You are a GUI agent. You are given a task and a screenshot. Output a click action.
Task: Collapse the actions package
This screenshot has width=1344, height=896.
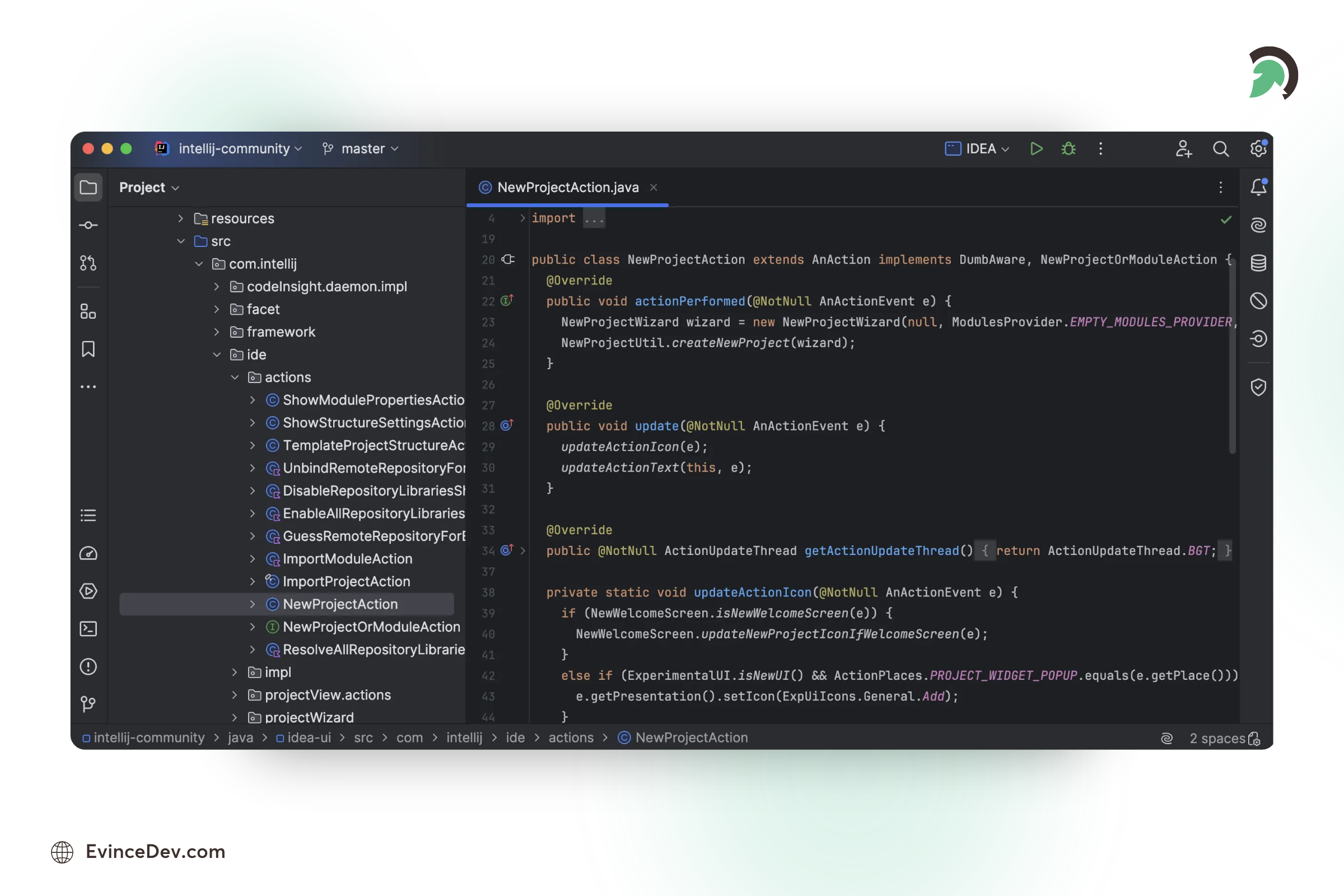(235, 377)
